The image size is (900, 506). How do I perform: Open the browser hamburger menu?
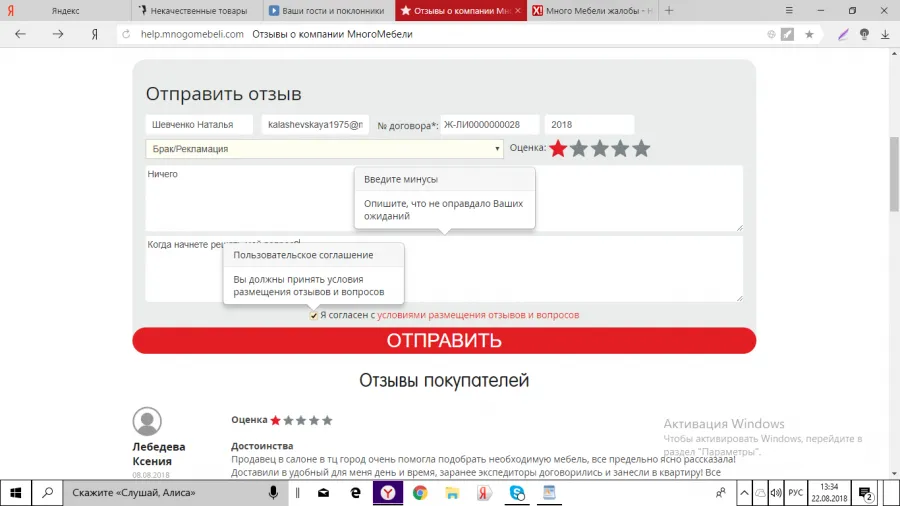pyautogui.click(x=789, y=10)
